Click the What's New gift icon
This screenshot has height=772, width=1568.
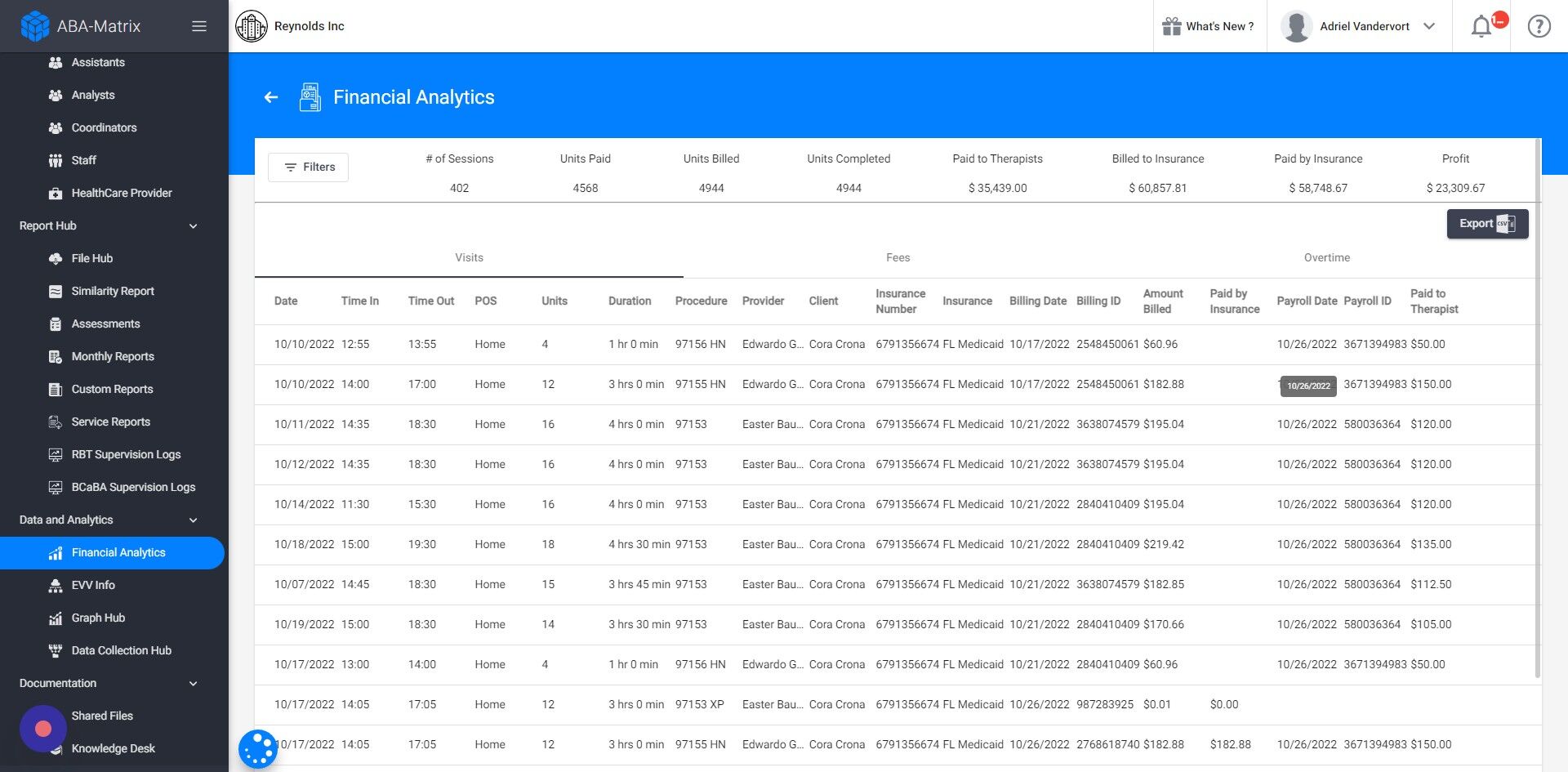point(1172,26)
